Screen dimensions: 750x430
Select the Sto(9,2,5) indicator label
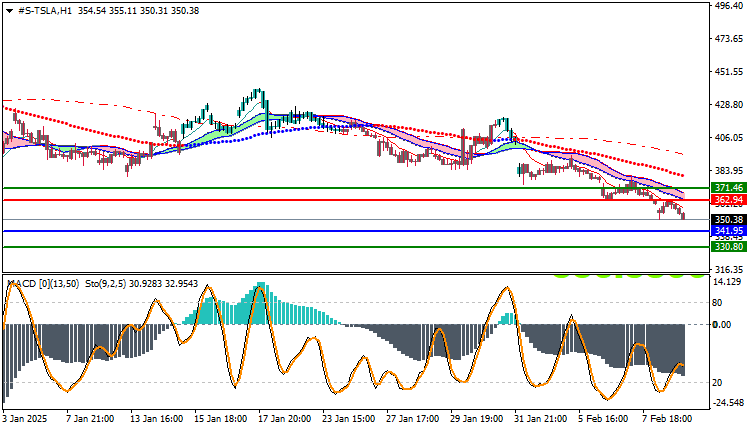click(105, 284)
